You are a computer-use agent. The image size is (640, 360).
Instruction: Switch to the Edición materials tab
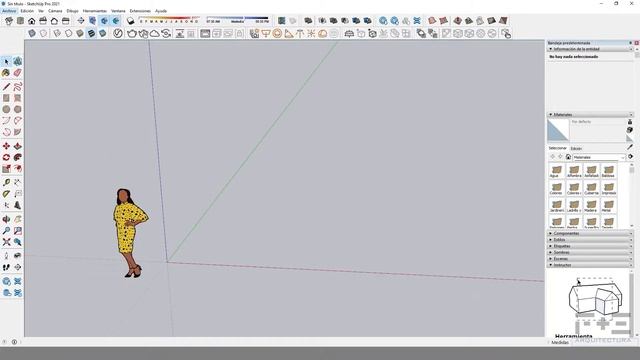[576, 149]
